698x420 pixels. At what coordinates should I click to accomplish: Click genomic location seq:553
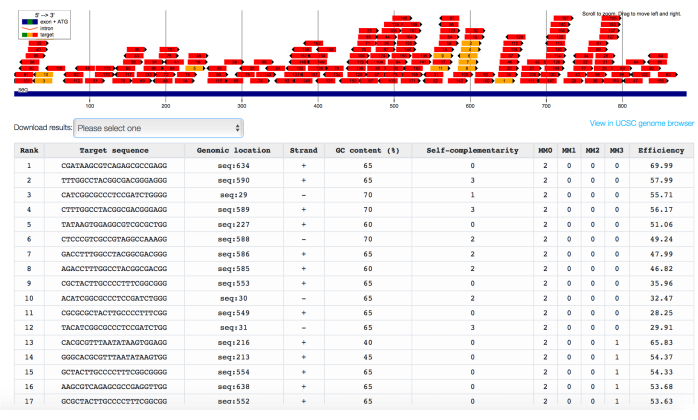pyautogui.click(x=233, y=284)
